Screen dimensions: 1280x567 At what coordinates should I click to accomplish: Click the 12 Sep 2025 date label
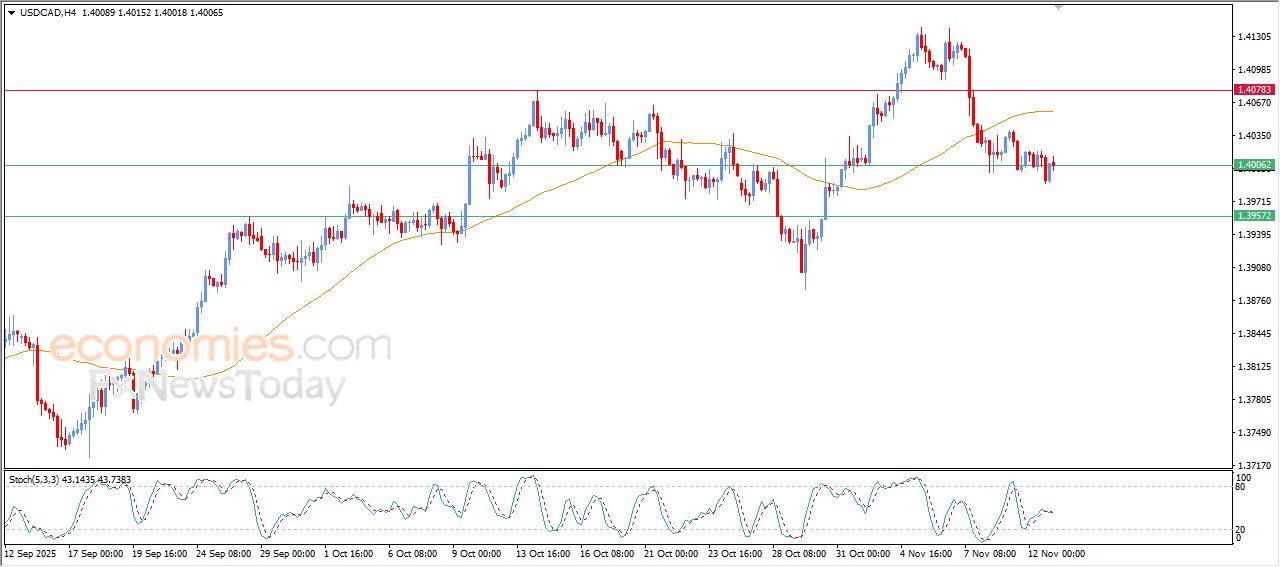pyautogui.click(x=31, y=553)
